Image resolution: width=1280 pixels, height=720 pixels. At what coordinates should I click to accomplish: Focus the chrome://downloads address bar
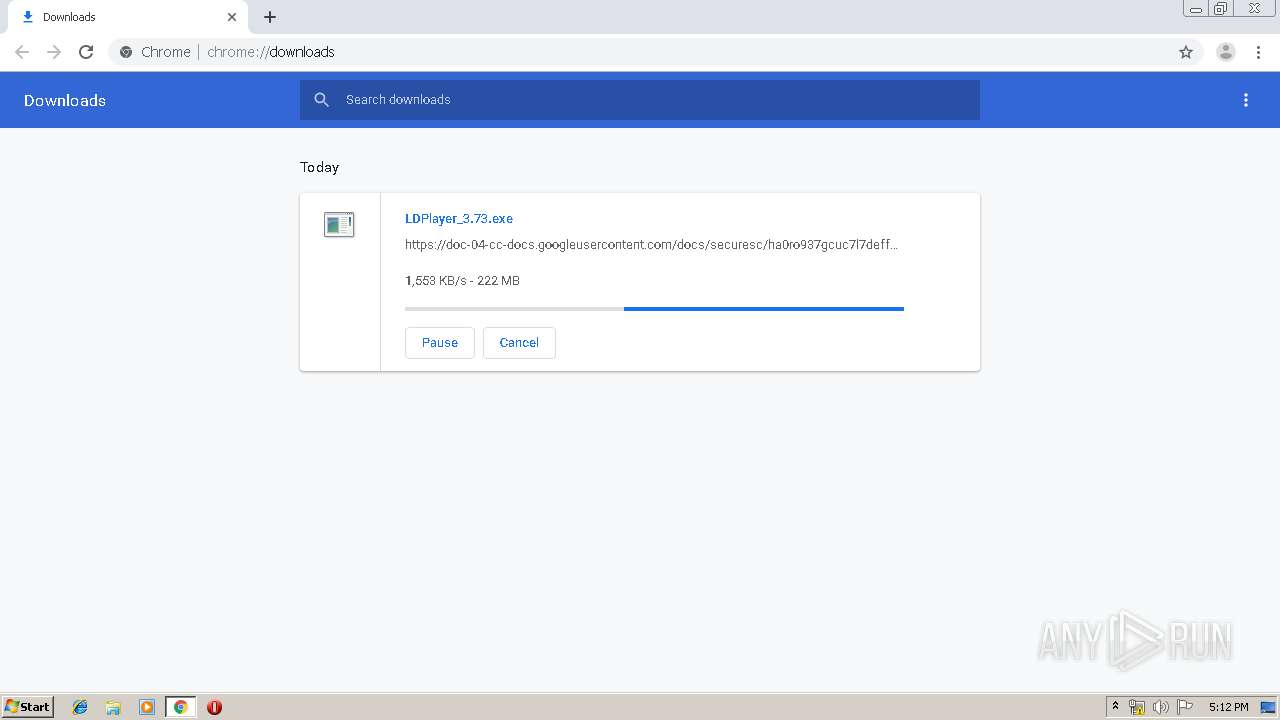tap(640, 52)
